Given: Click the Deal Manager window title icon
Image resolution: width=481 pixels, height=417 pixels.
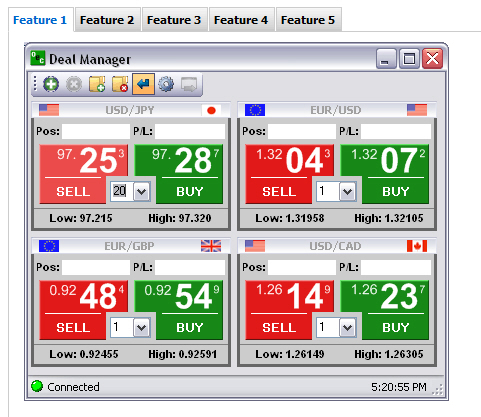Looking at the screenshot, I should pyautogui.click(x=37, y=58).
